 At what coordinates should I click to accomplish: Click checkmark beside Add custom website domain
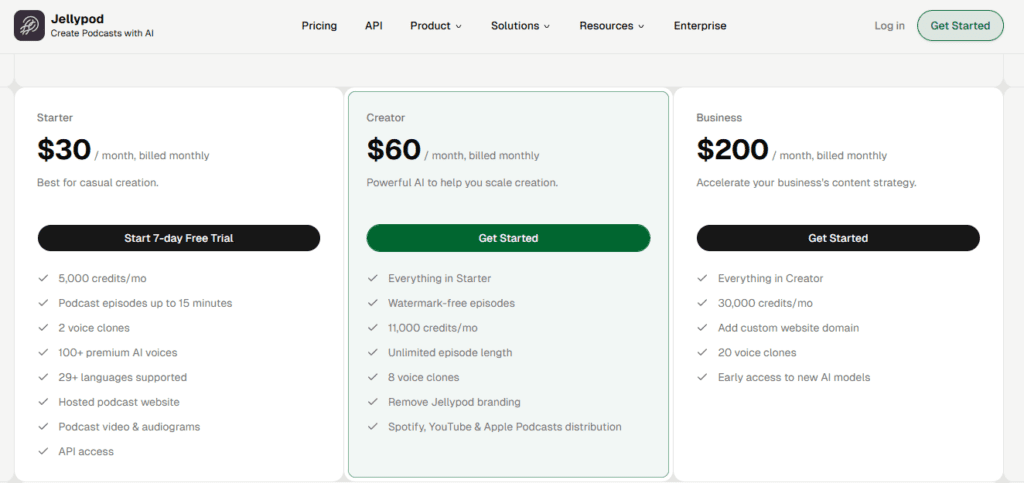coord(702,328)
